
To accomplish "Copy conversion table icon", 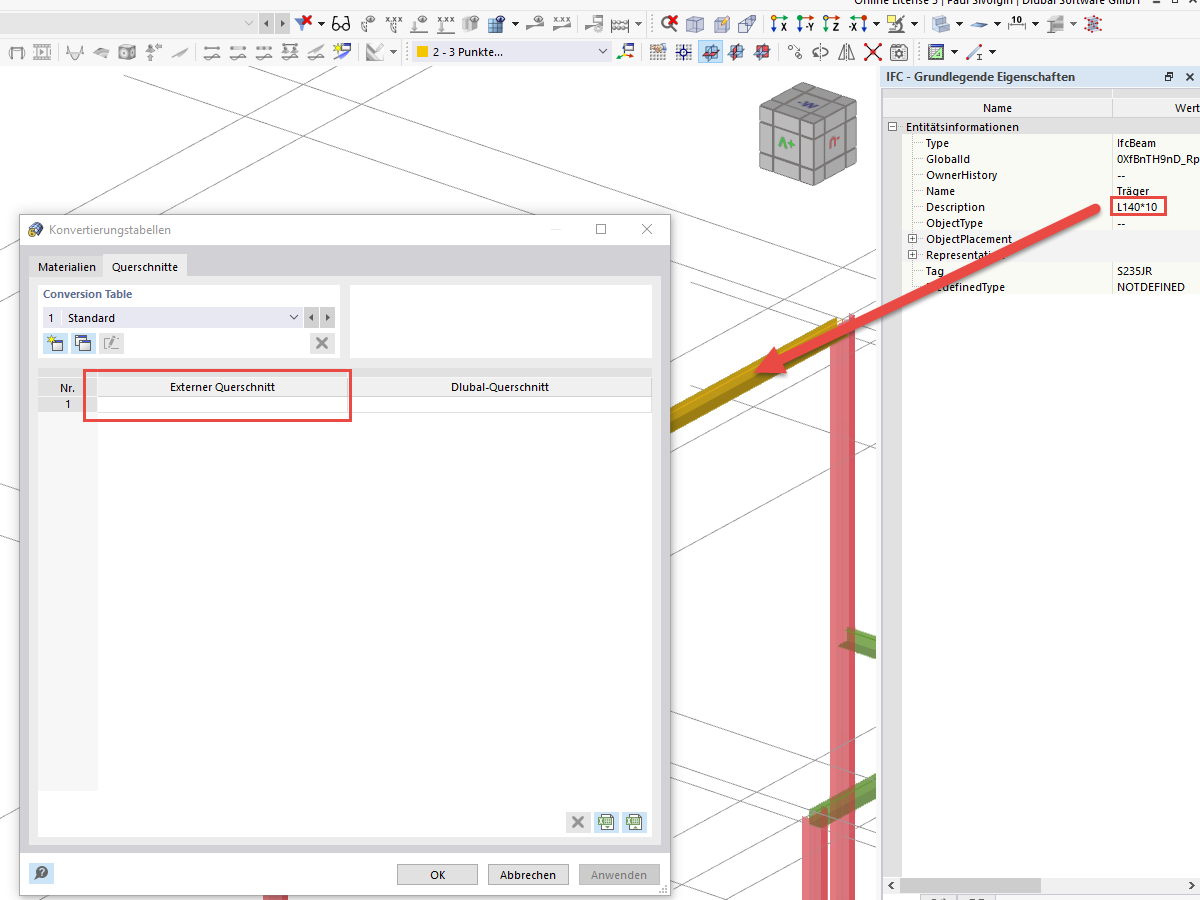I will tap(83, 343).
